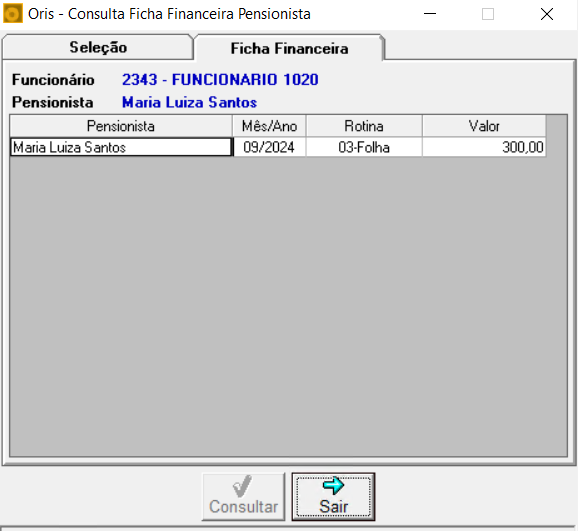The image size is (578, 531).
Task: Click the Pensionista column header
Action: (x=121, y=126)
